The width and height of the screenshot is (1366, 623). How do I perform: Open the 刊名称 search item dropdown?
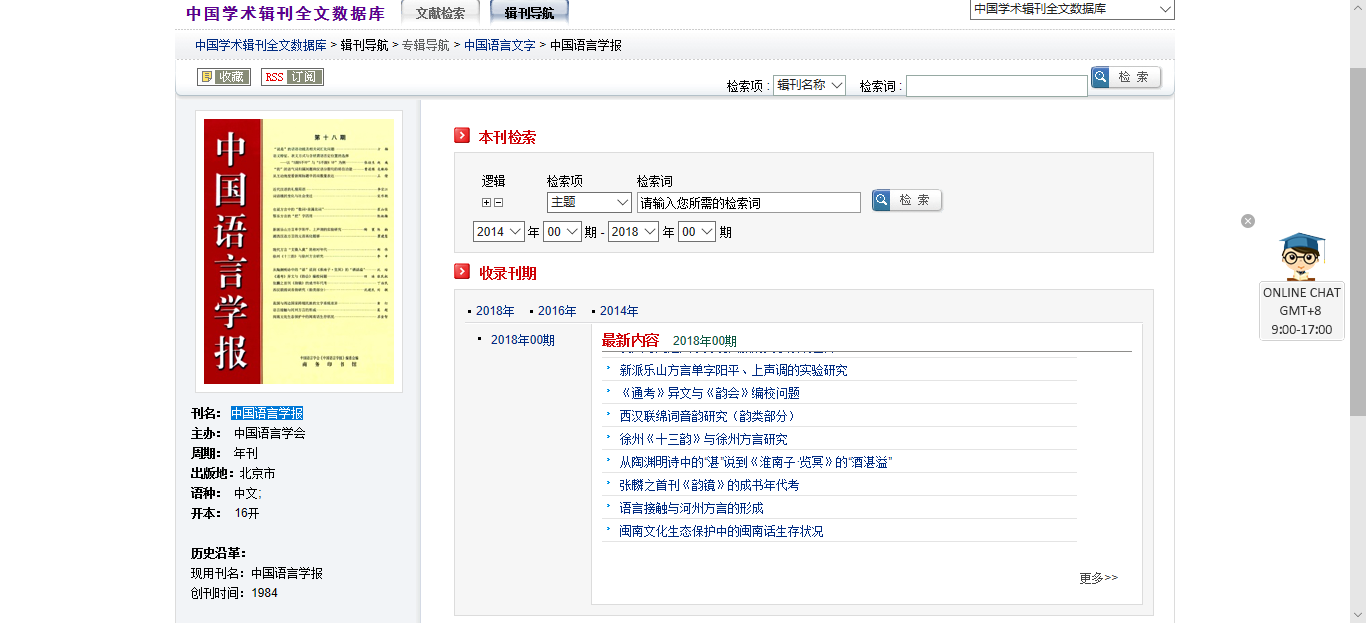click(810, 86)
